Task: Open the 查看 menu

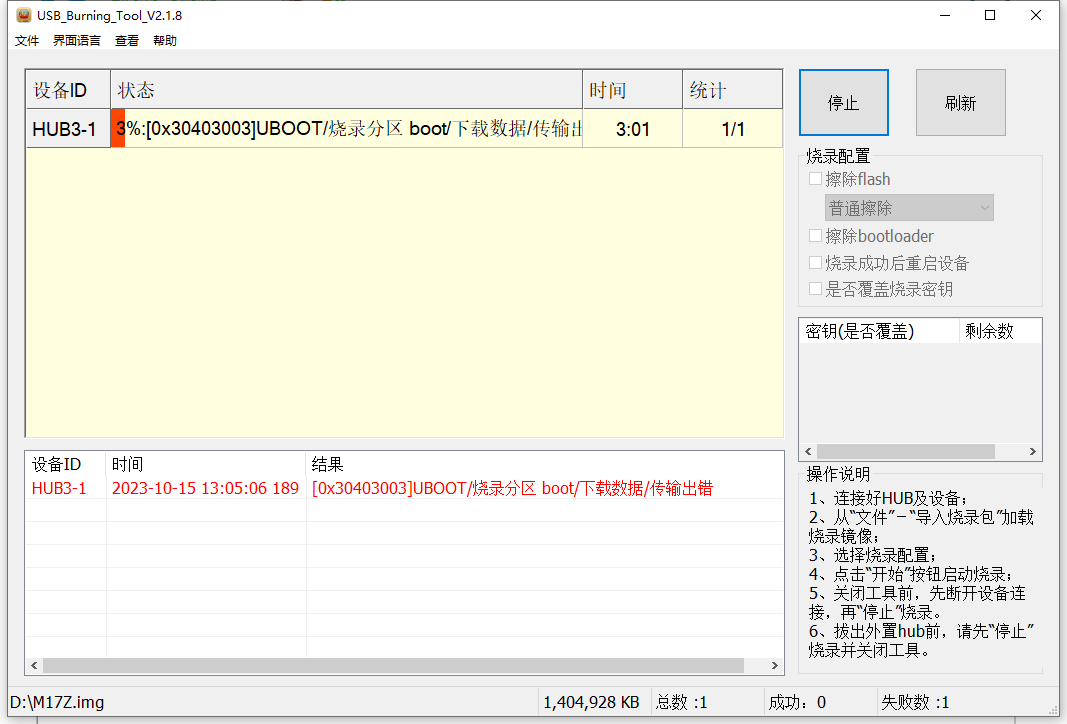Action: tap(127, 41)
